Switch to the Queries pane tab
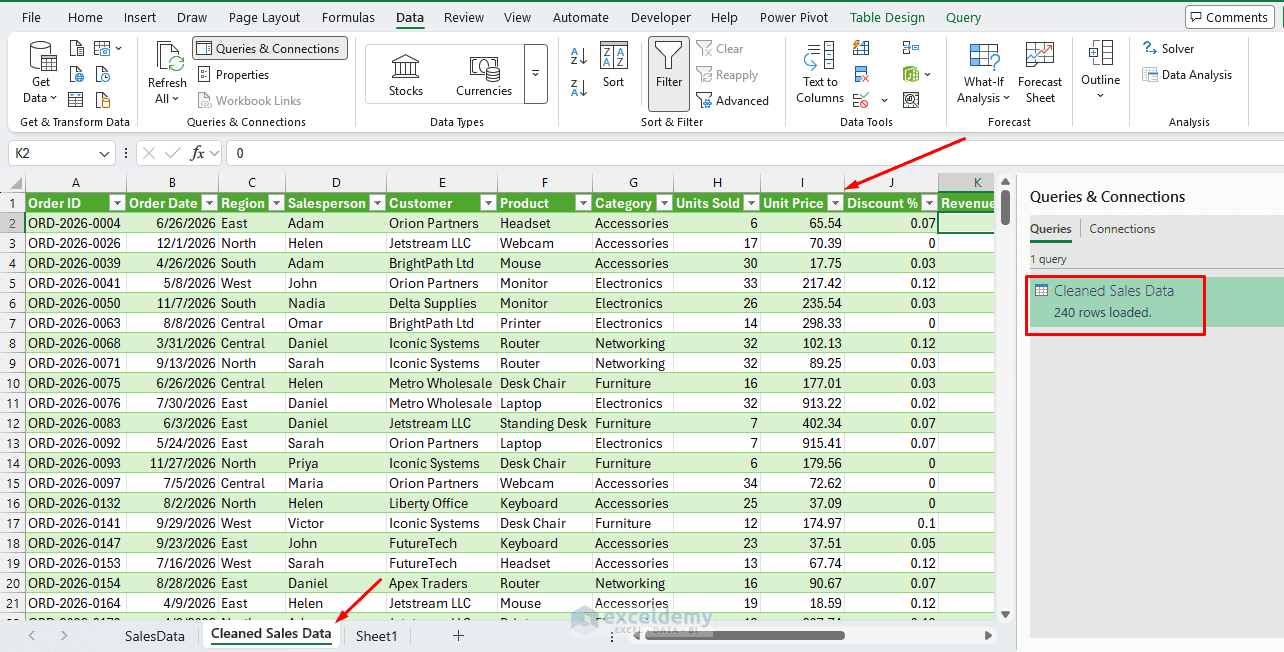The image size is (1284, 652). [x=1051, y=229]
